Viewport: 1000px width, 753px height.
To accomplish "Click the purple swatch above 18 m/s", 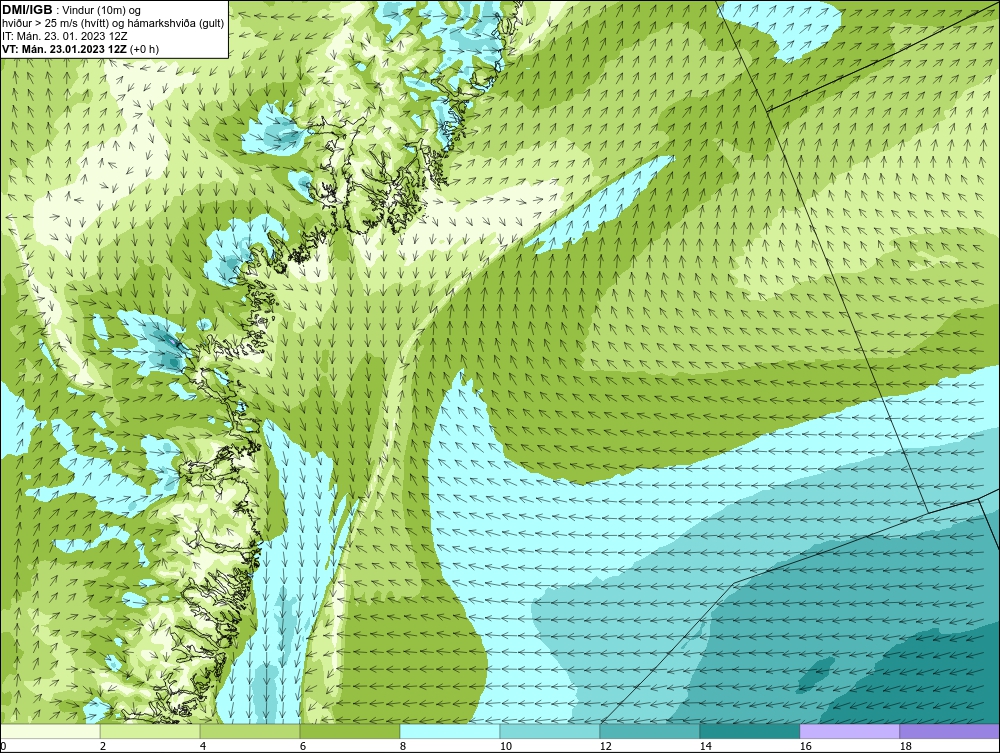I will click(950, 731).
